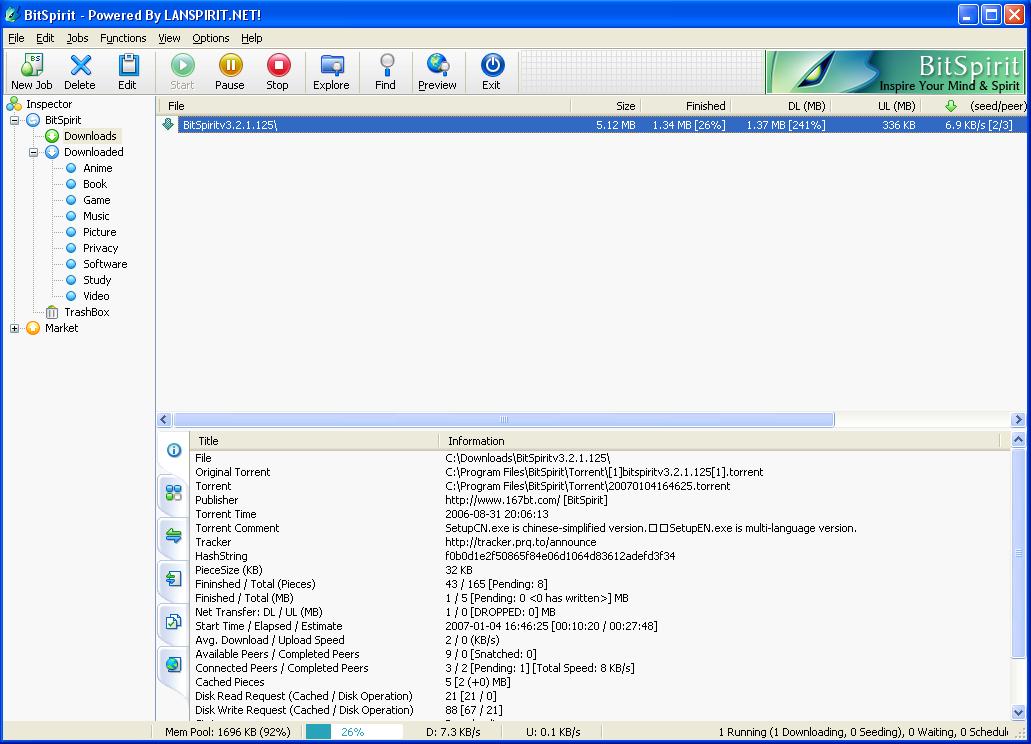Click the job's green download status icon
1031x744 pixels.
coord(168,124)
